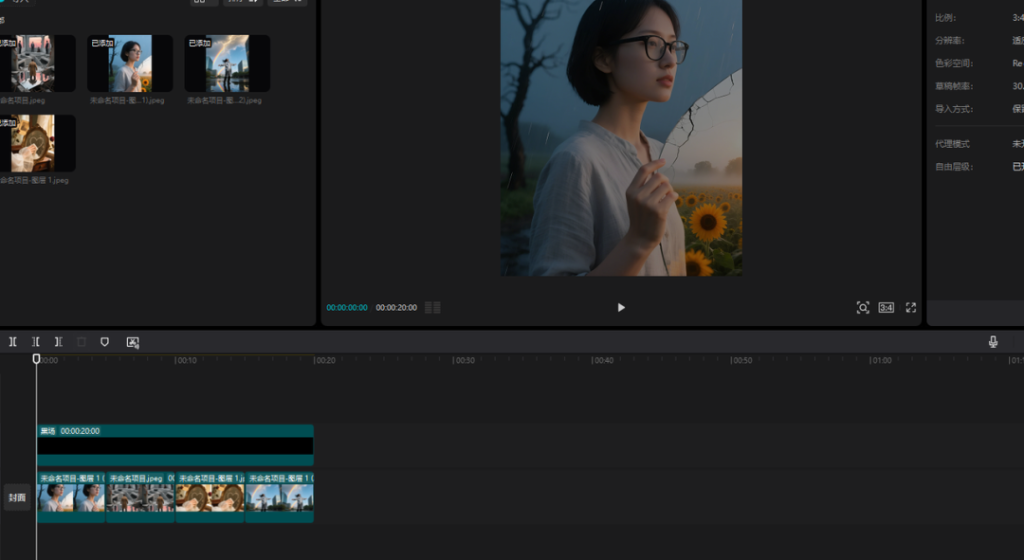Click the shield marker icon in timeline toolbar
The image size is (1024, 560).
[104, 342]
